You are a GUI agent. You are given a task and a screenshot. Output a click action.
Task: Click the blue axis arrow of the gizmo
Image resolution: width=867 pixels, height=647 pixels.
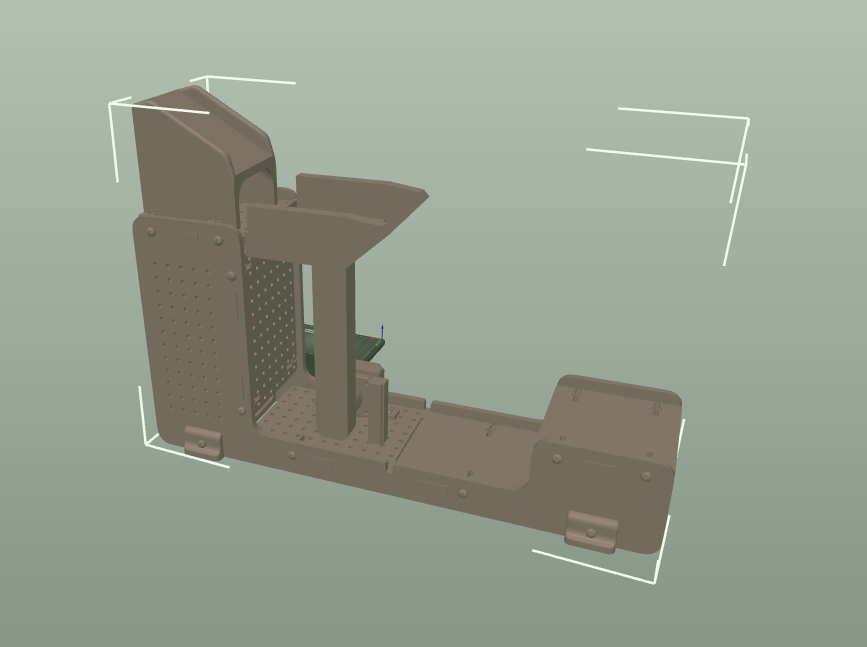383,332
